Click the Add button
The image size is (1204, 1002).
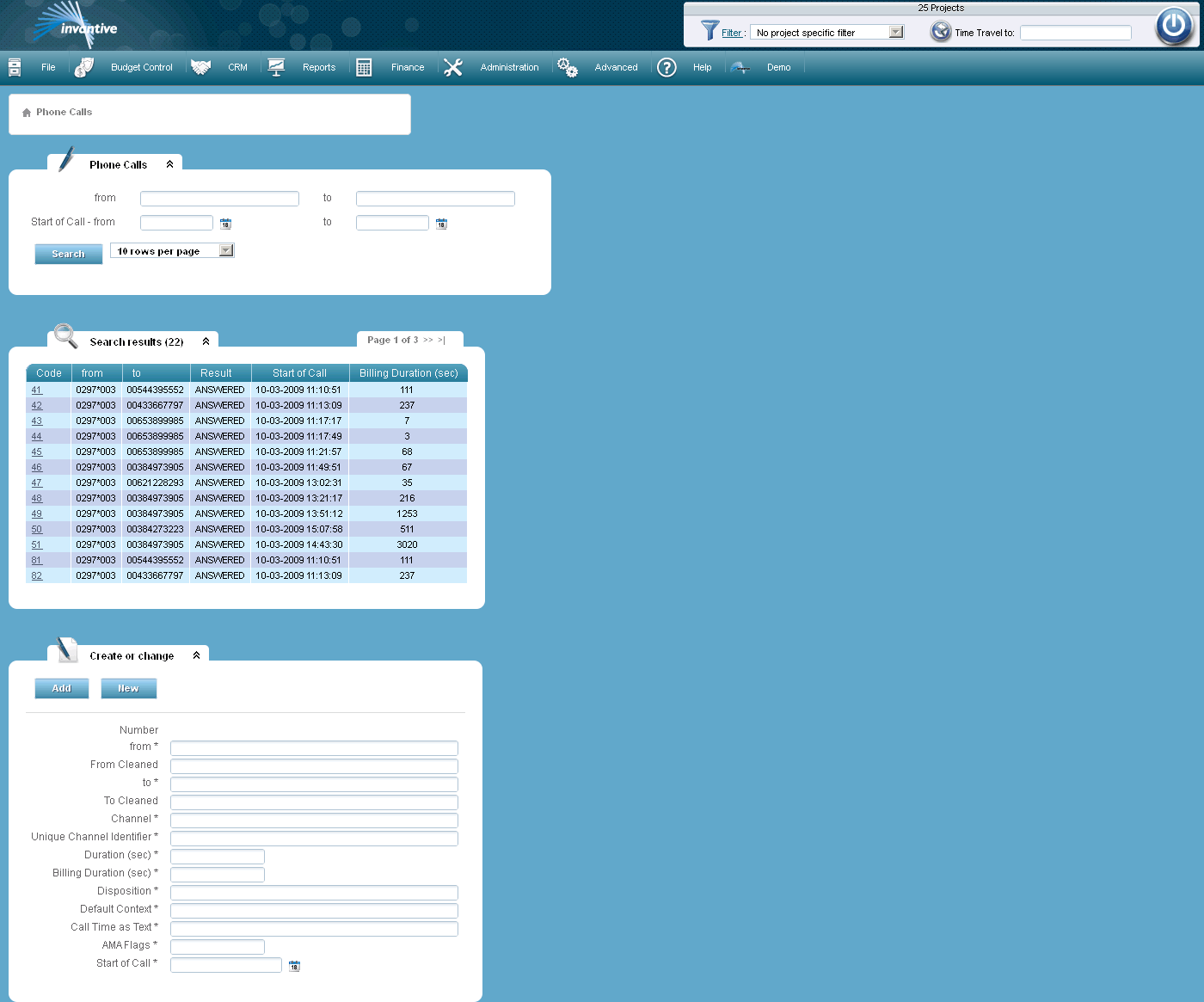tap(61, 688)
